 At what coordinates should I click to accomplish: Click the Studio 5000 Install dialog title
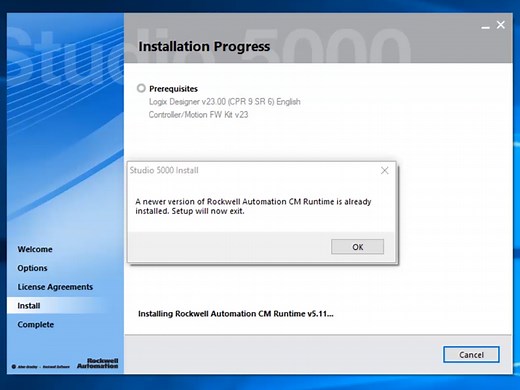pos(164,170)
